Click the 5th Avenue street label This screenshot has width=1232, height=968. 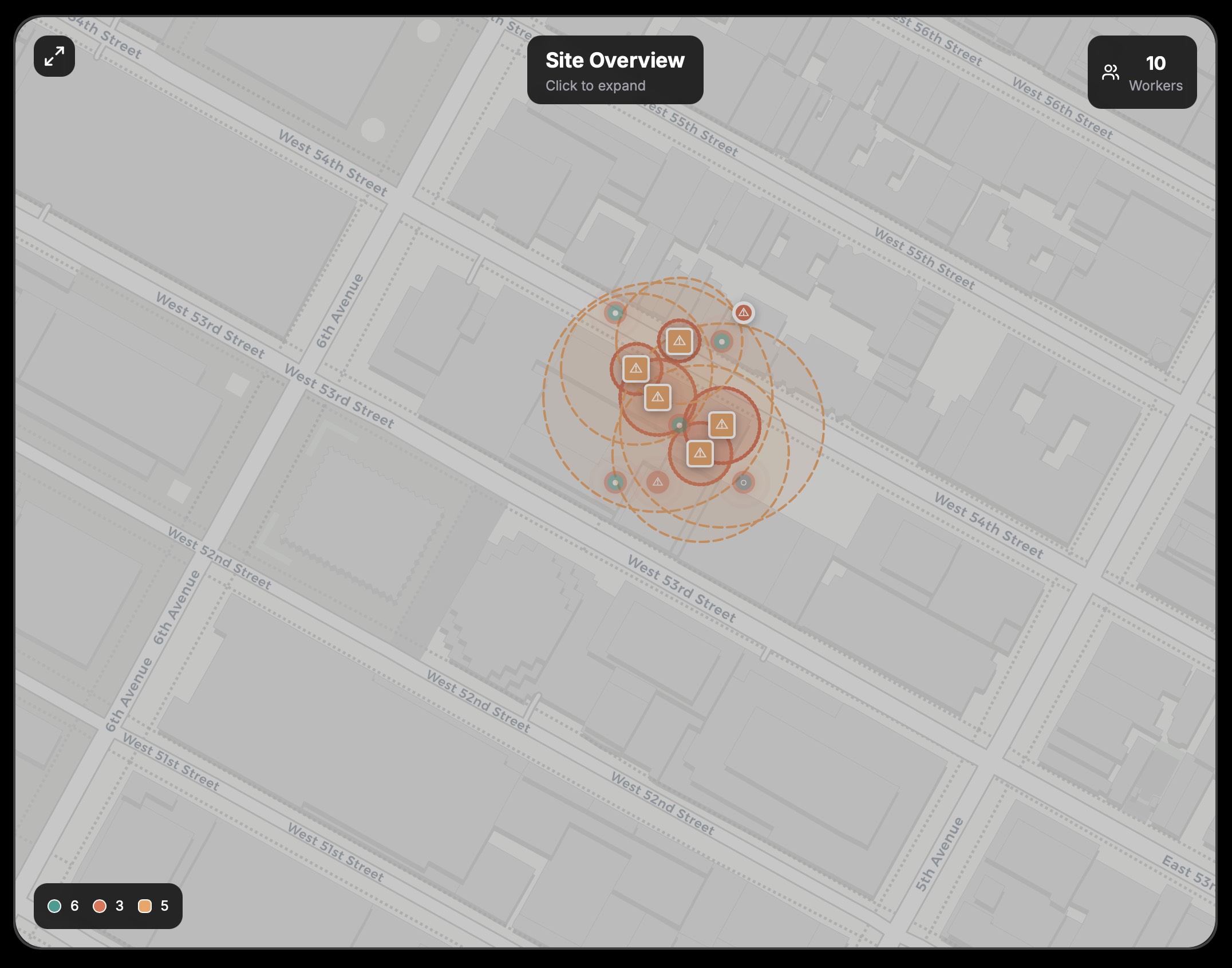tap(939, 854)
